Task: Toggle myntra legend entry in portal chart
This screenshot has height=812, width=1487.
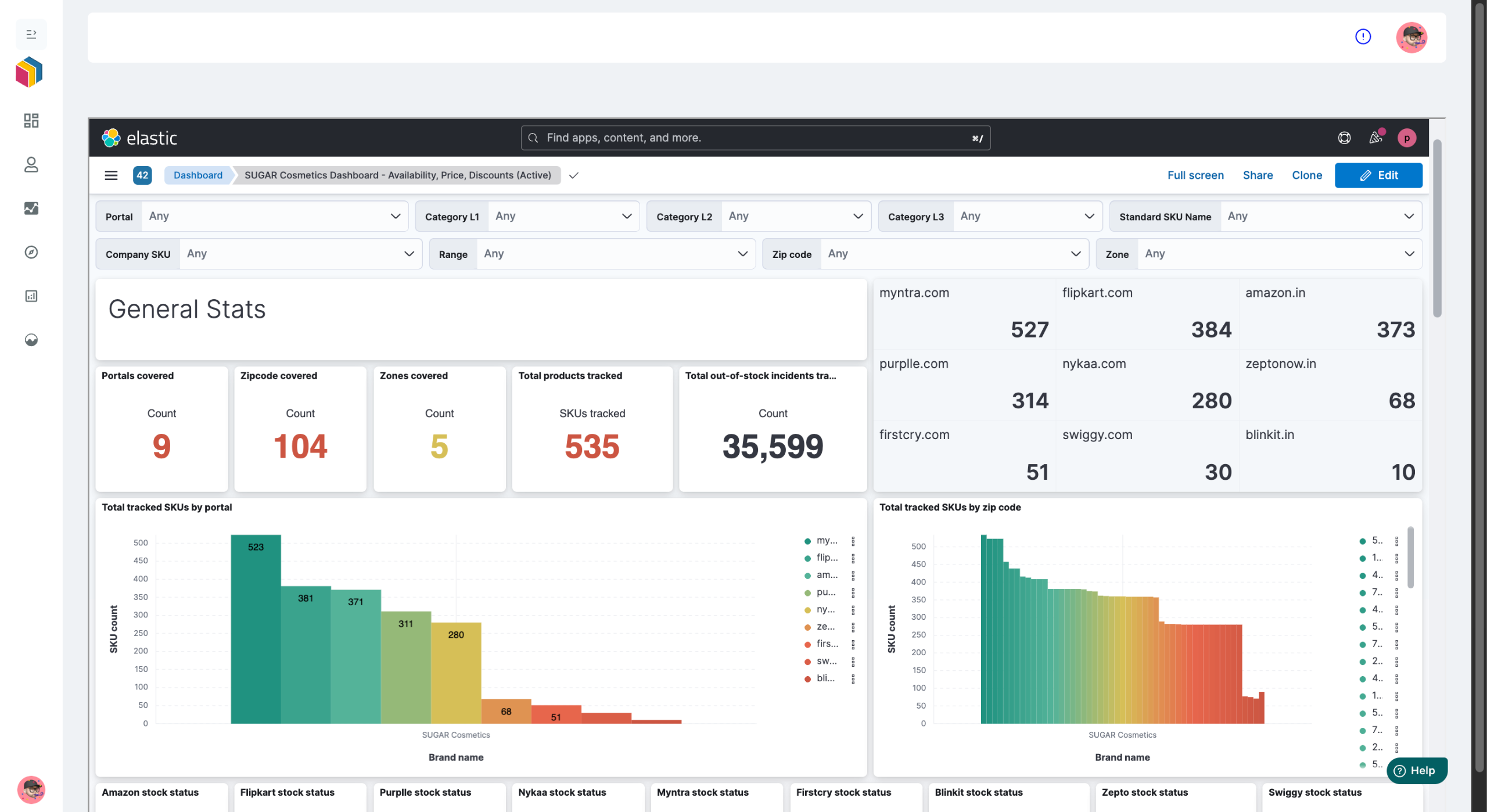Action: click(821, 541)
